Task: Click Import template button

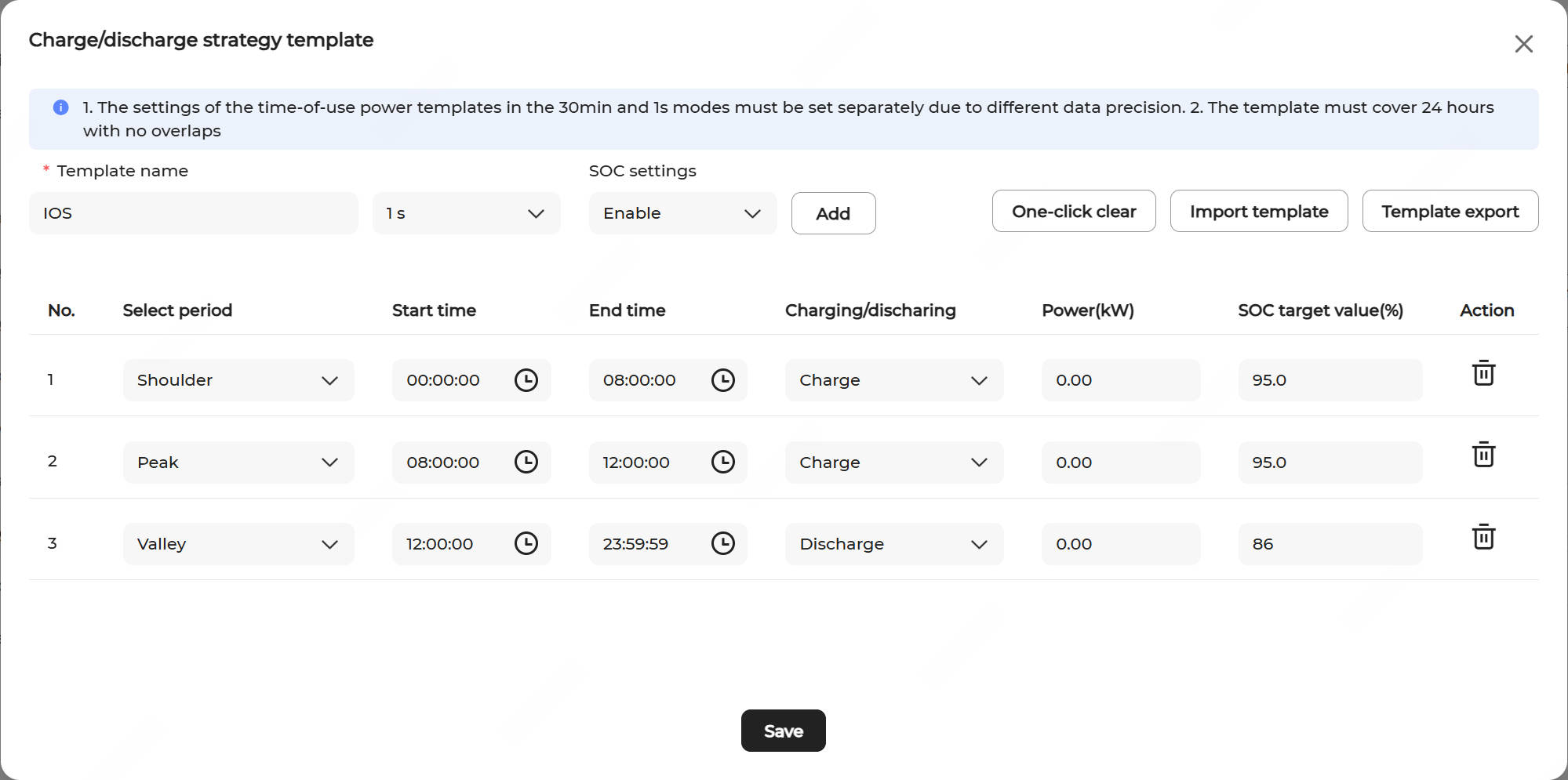Action: [x=1258, y=212]
